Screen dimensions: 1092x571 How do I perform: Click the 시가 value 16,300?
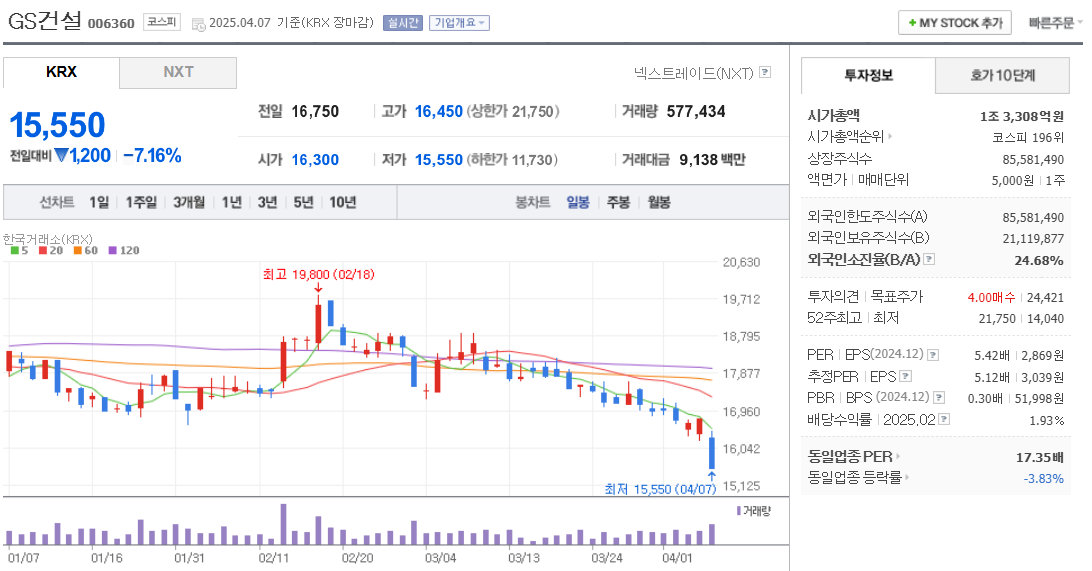pos(315,160)
